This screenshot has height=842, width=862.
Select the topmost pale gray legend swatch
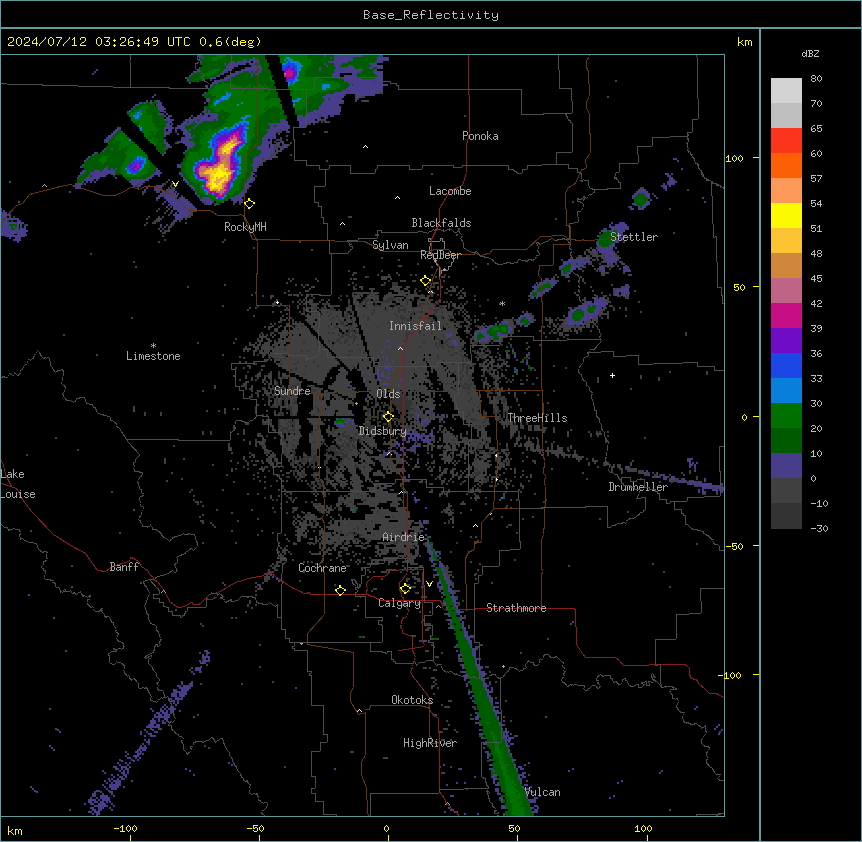pos(786,91)
